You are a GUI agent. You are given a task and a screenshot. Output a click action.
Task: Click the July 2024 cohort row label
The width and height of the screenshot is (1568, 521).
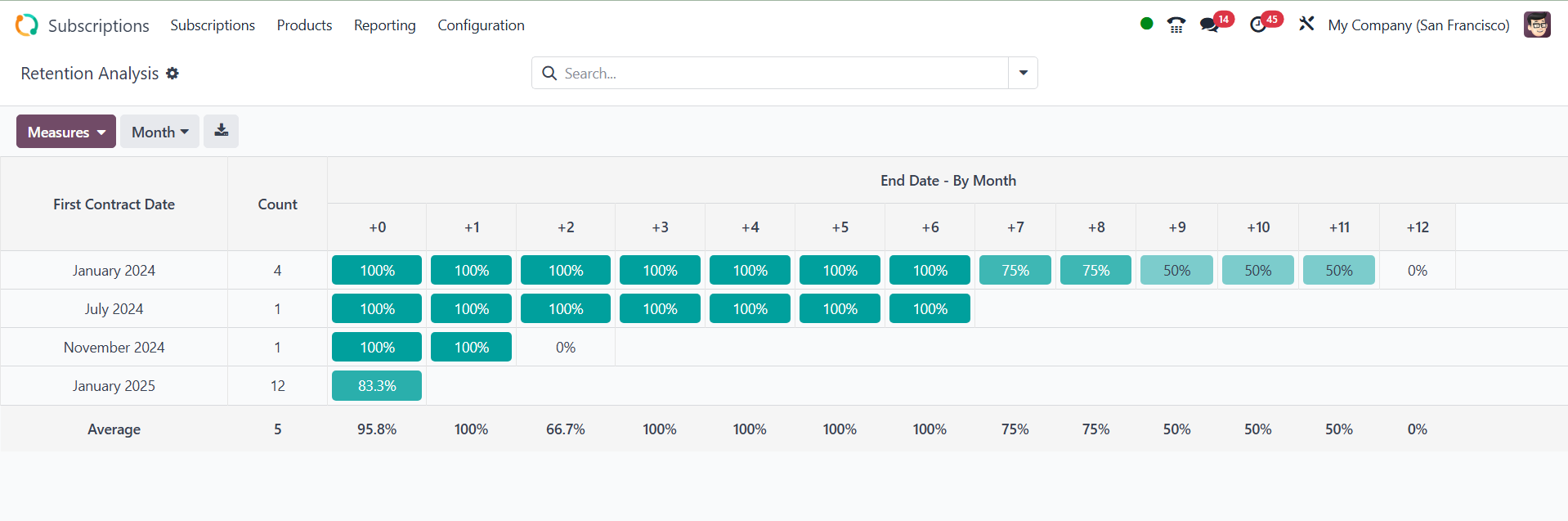click(x=114, y=309)
